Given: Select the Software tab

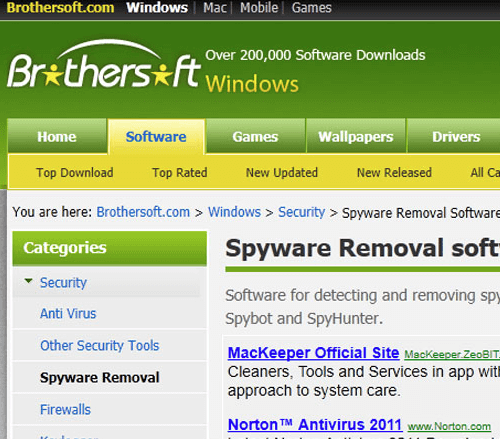Looking at the screenshot, I should (156, 137).
